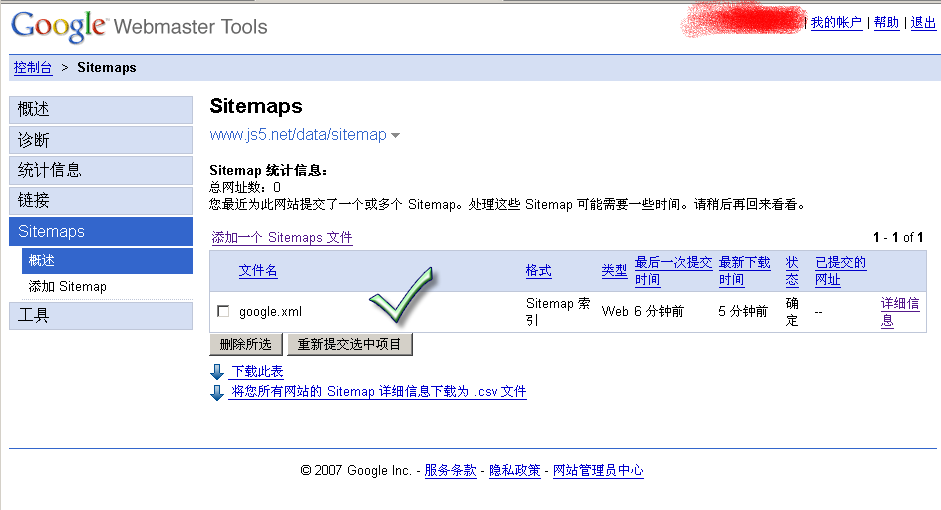Sort by 状态 column header

tap(792, 271)
